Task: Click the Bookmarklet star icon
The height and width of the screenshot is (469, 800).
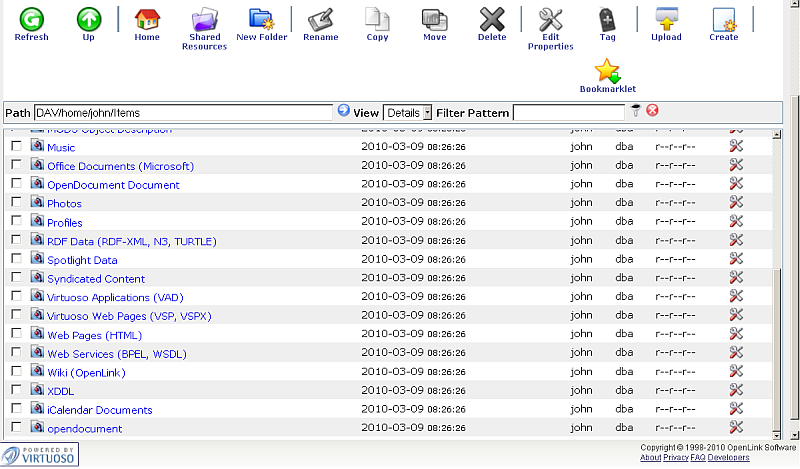Action: pos(608,71)
